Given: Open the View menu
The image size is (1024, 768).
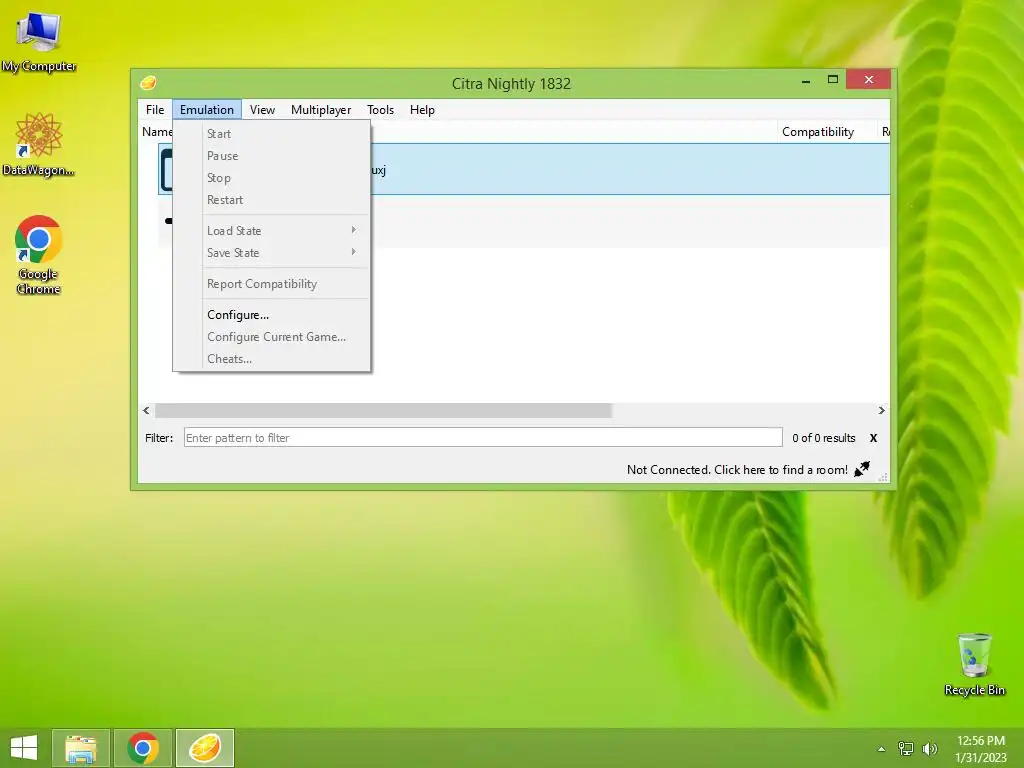Looking at the screenshot, I should coord(262,110).
